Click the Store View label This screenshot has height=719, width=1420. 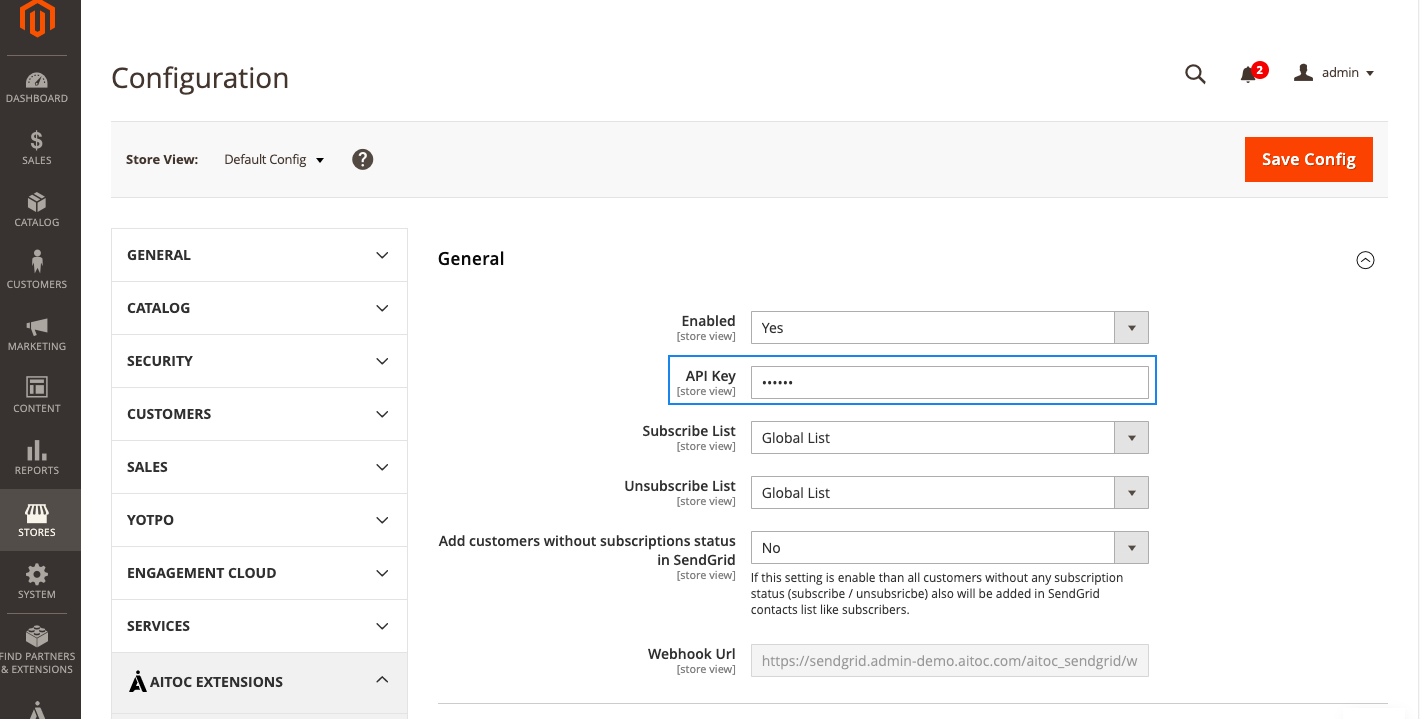(162, 159)
